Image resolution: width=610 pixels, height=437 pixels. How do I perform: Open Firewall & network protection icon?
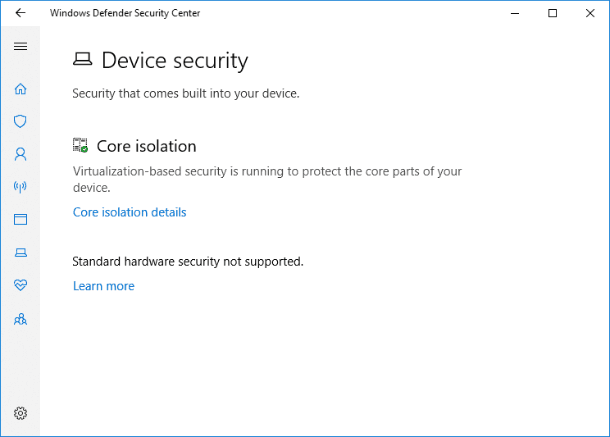[x=20, y=187]
